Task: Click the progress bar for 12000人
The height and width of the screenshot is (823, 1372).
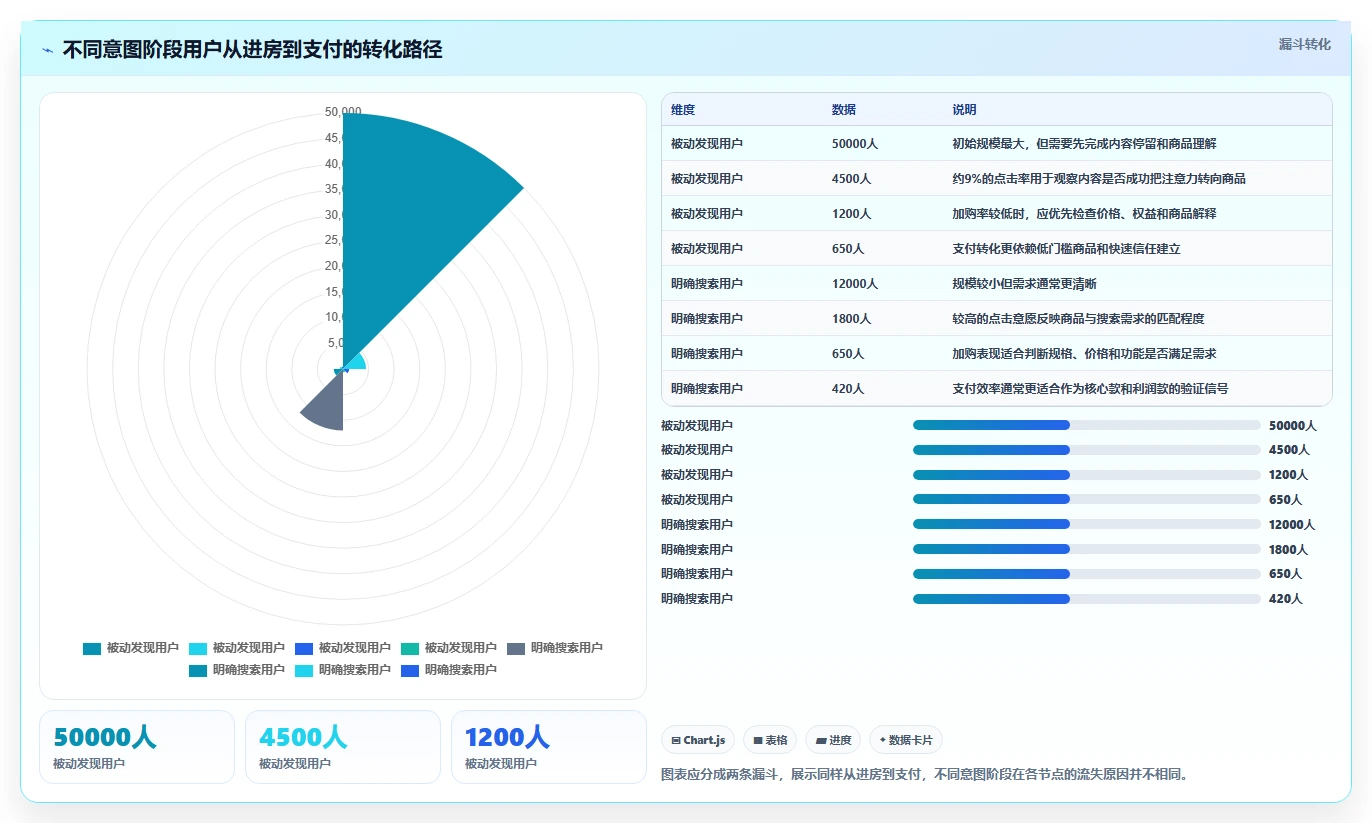Action: tap(1086, 524)
